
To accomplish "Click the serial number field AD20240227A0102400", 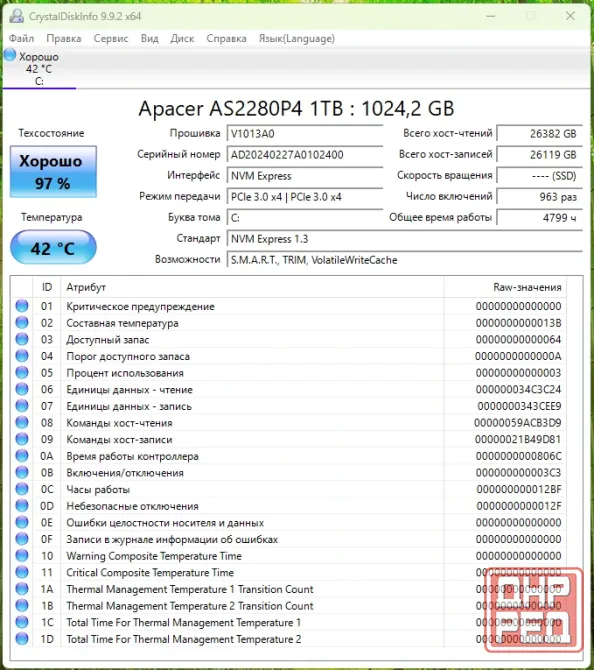I will click(x=305, y=155).
